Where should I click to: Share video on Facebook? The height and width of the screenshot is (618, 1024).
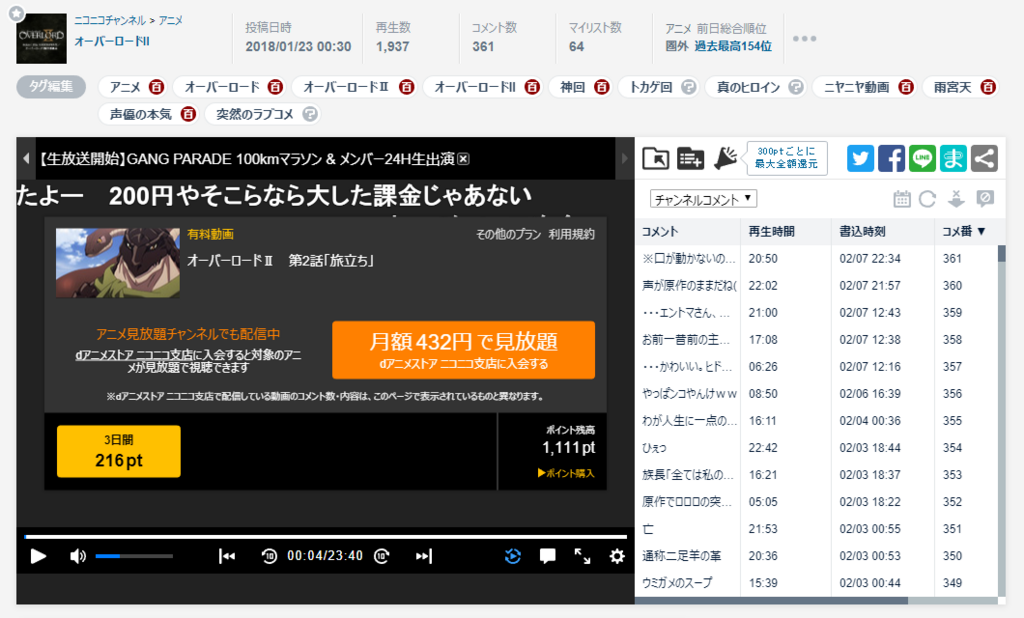coord(891,159)
